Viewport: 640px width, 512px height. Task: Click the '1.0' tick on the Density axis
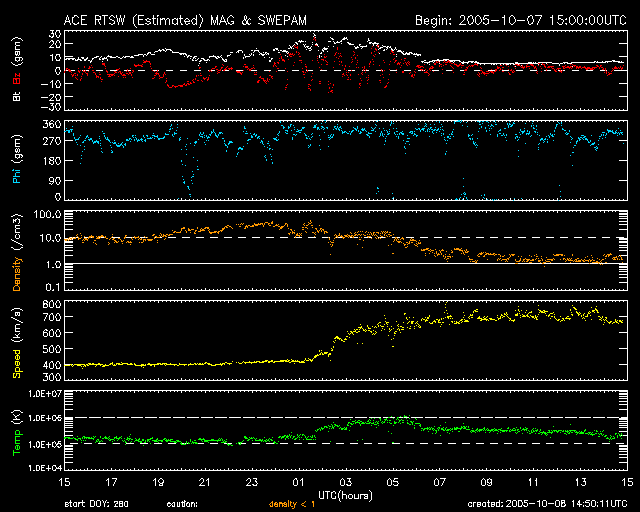(x=53, y=265)
